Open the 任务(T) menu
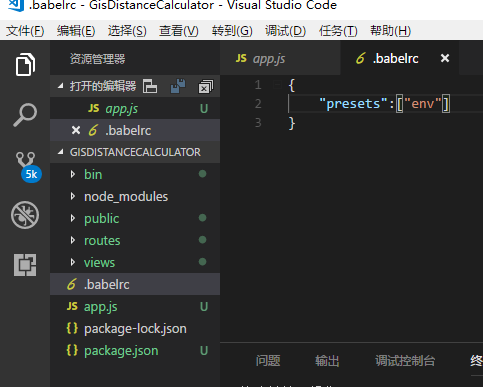Screen dimensions: 483x387 [338, 31]
